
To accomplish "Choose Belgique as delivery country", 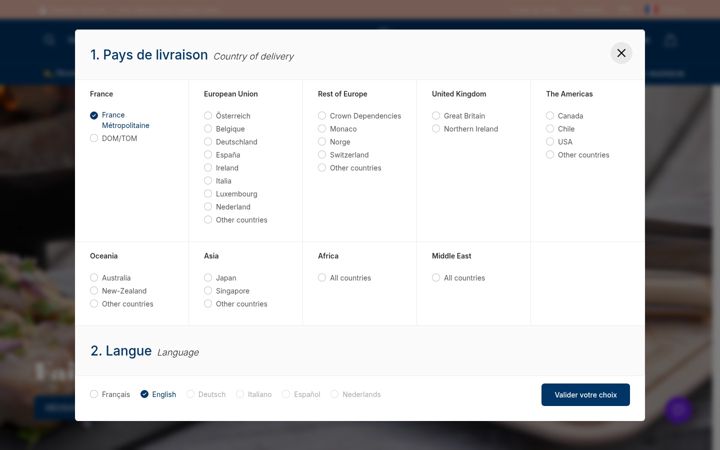I will (x=224, y=129).
